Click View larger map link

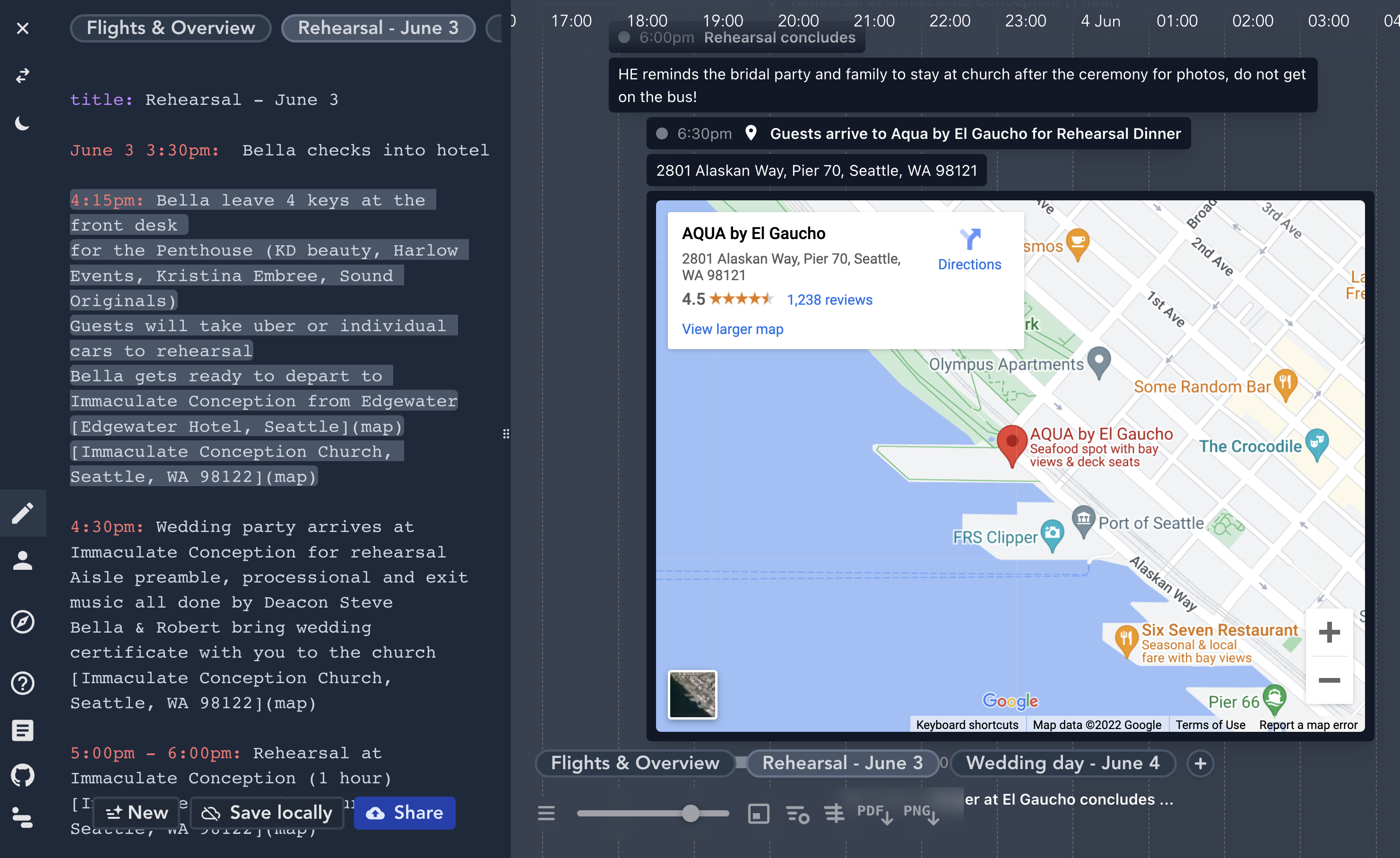733,329
